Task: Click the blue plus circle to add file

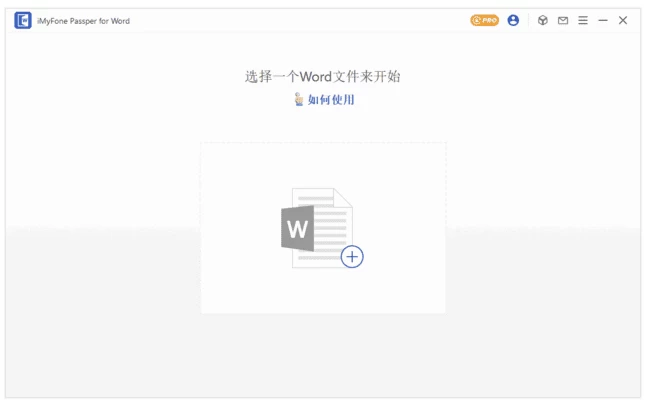Action: [x=352, y=257]
